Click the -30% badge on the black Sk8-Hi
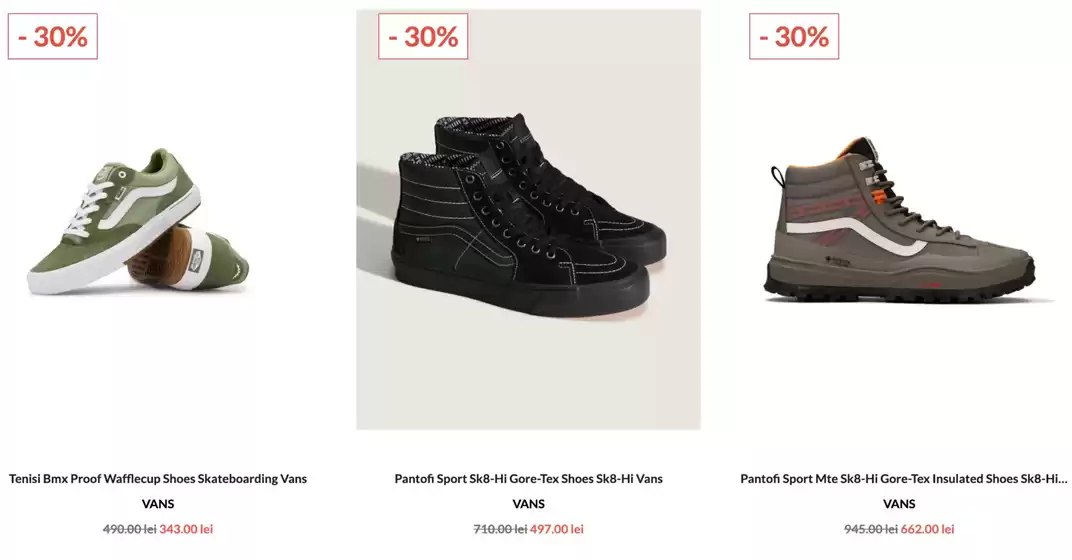 coord(423,36)
